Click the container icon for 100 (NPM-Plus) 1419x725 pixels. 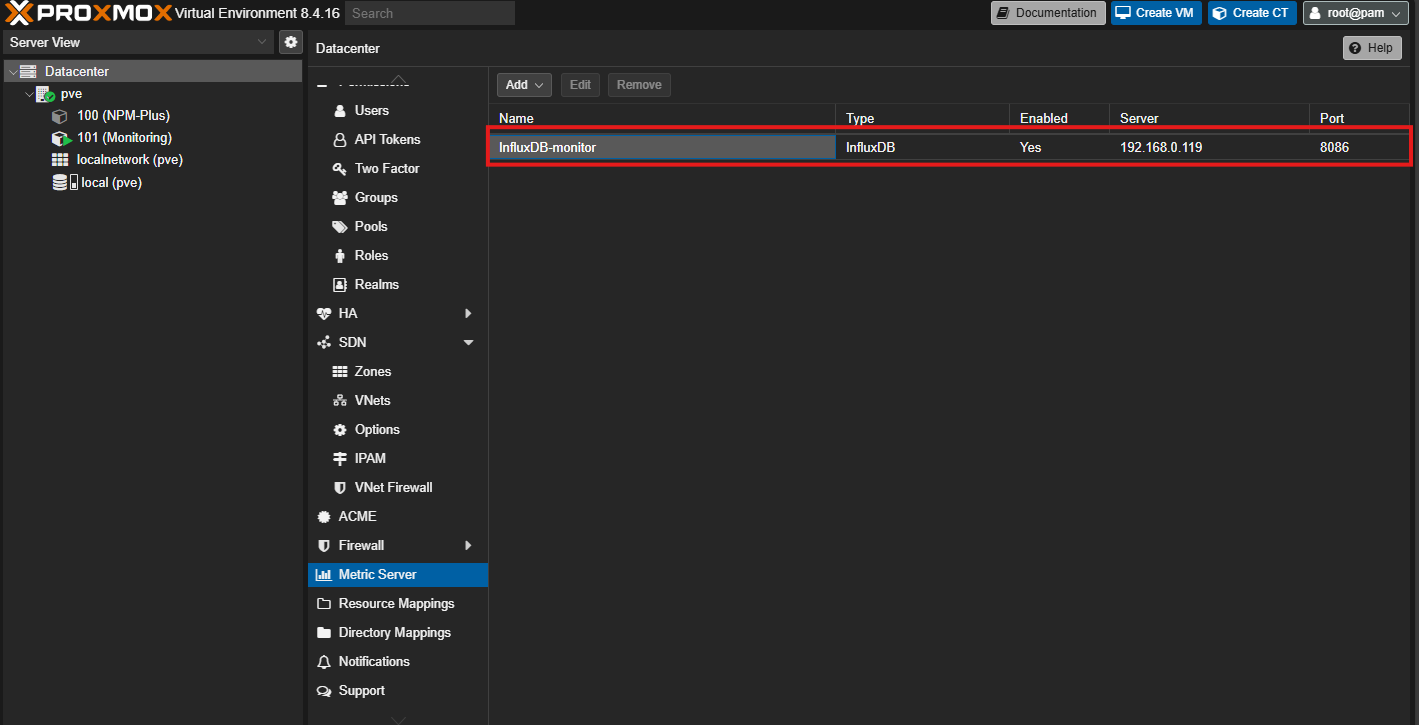pyautogui.click(x=60, y=116)
